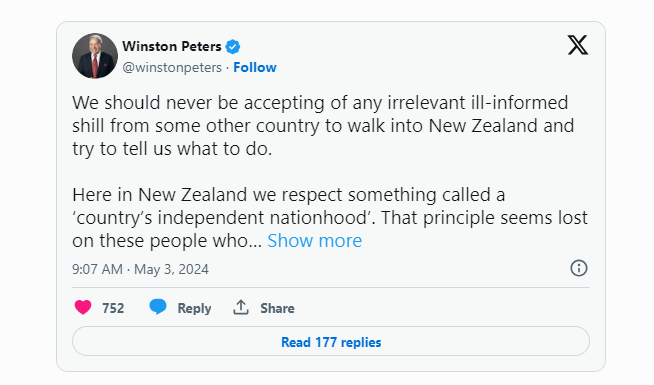The image size is (654, 385).
Task: Open Winston Peters profile avatar photo
Action: (95, 56)
